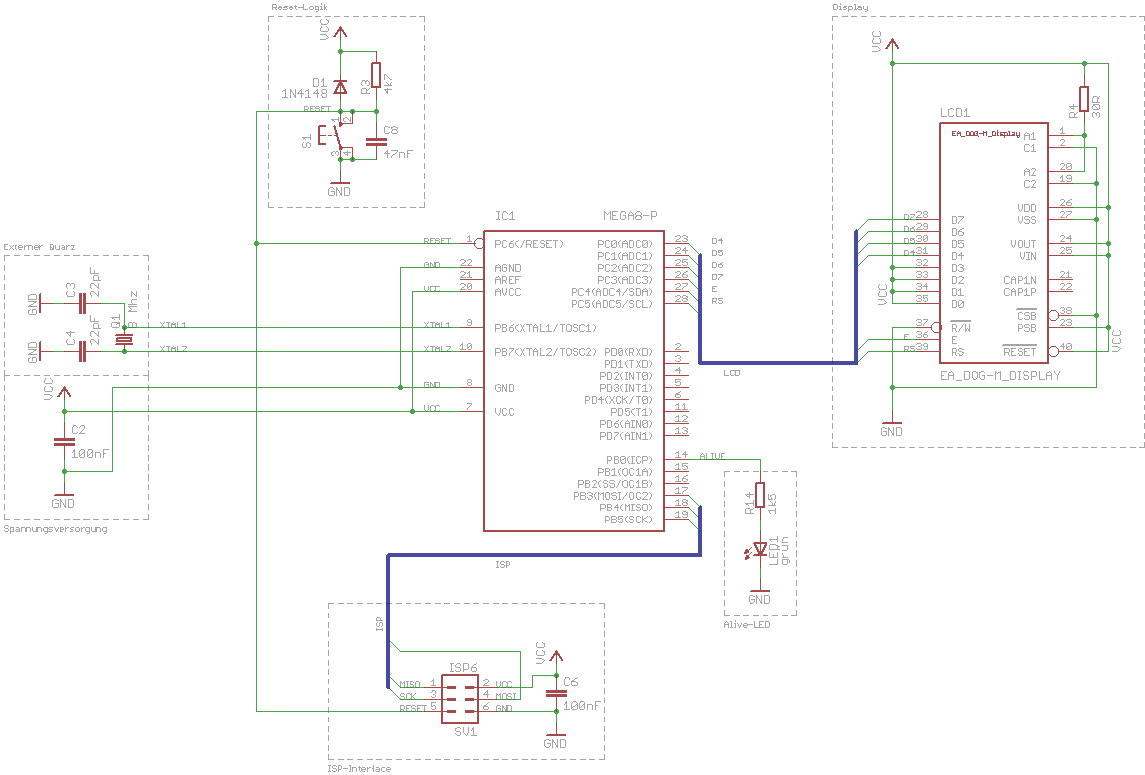Click the PSB pin on LCD1
This screenshot has height=775, width=1145.
point(1027,328)
